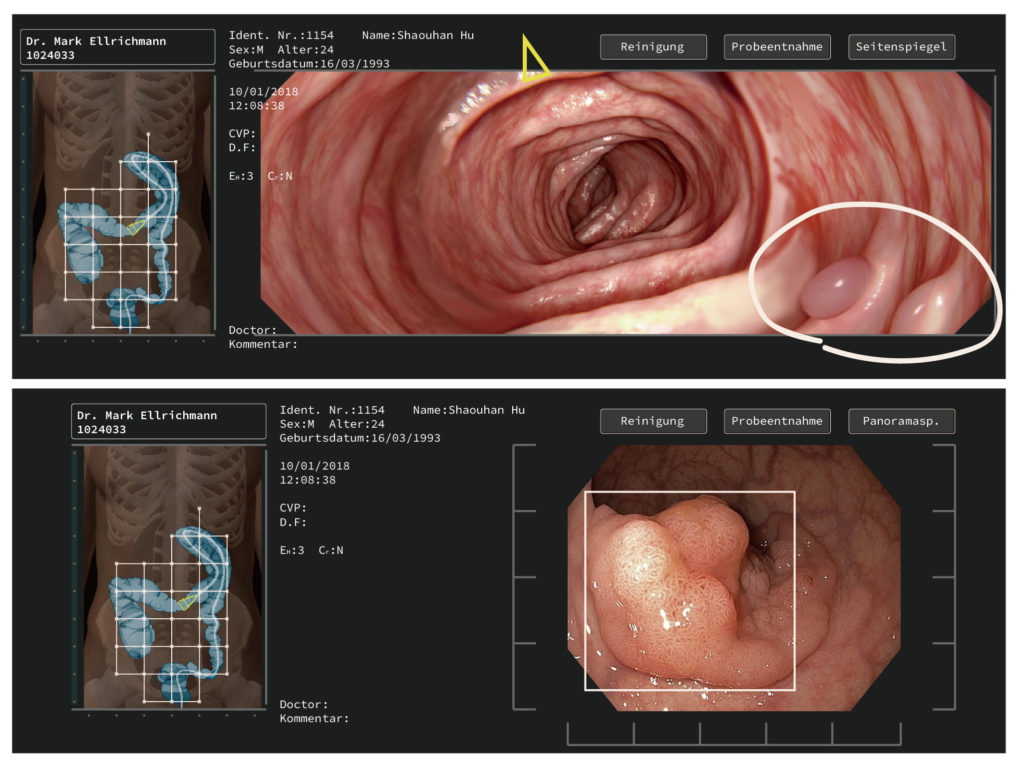This screenshot has height=764, width=1024.
Task: Click the "Kommentar:" field in lower panel
Action: pos(314,719)
